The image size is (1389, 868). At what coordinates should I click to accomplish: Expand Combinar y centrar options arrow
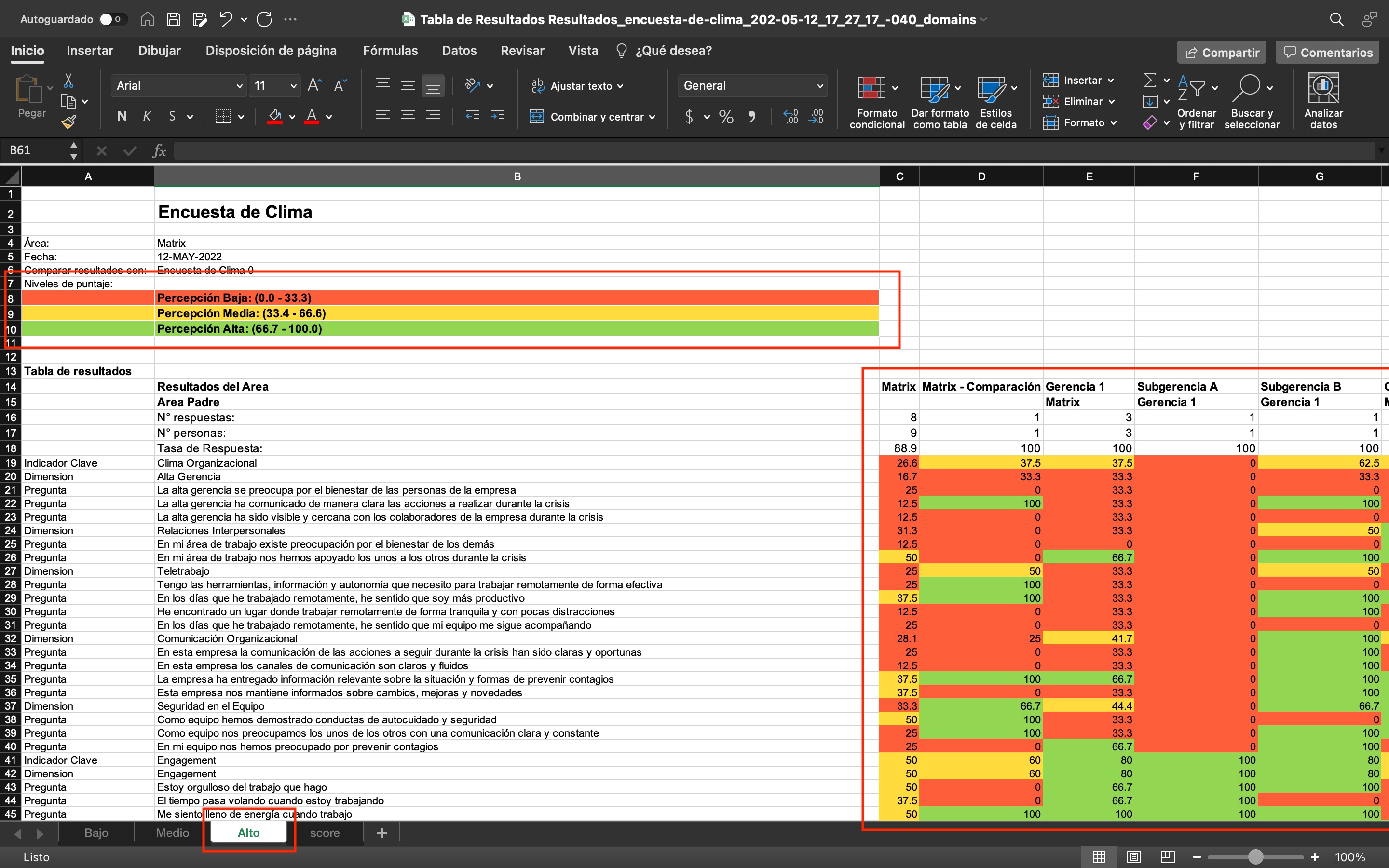pos(652,117)
